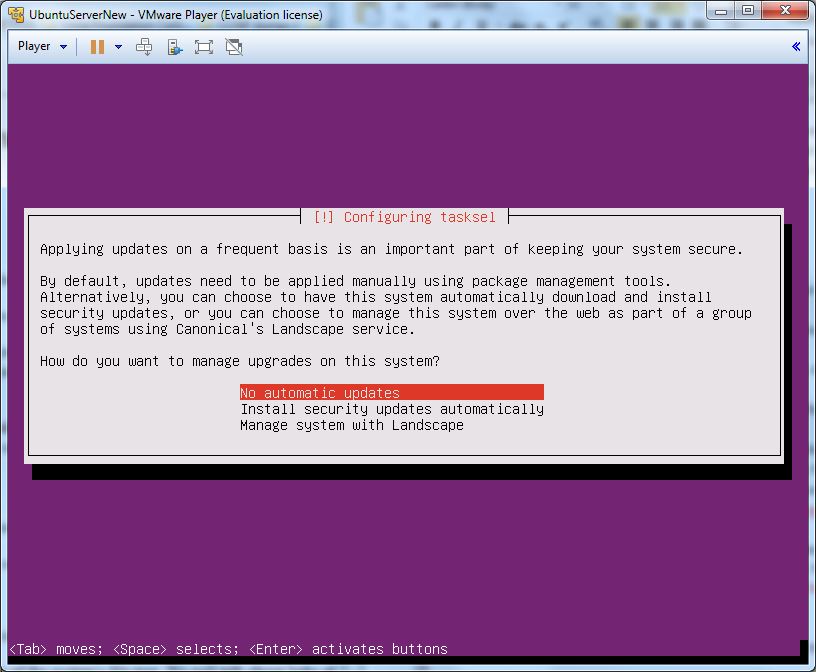Choose Install security updates automatically

391,409
